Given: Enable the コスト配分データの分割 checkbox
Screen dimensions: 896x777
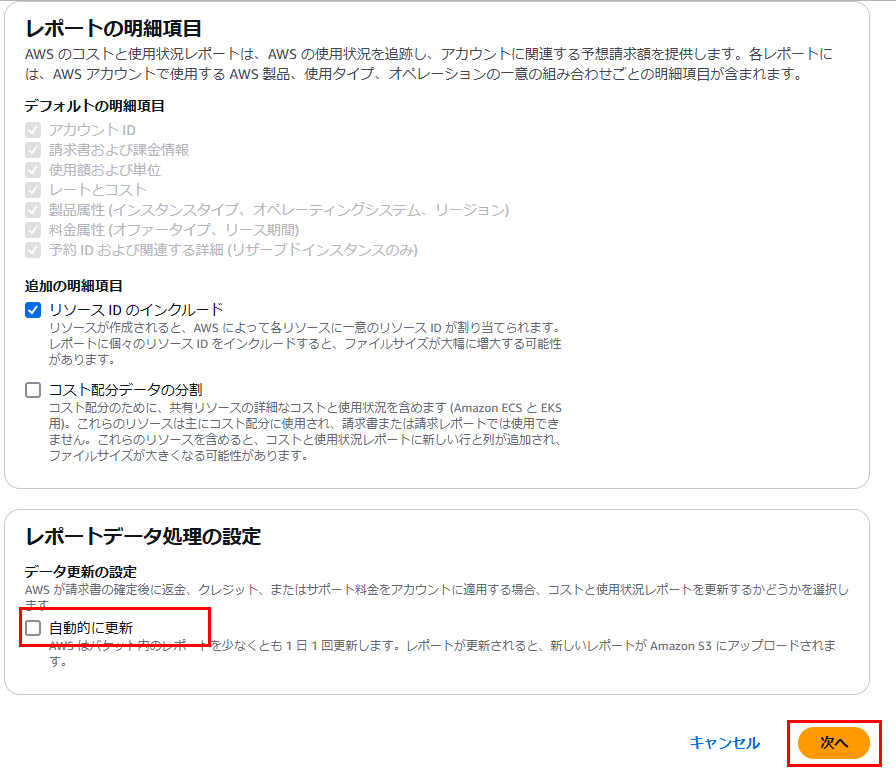Looking at the screenshot, I should coord(33,390).
